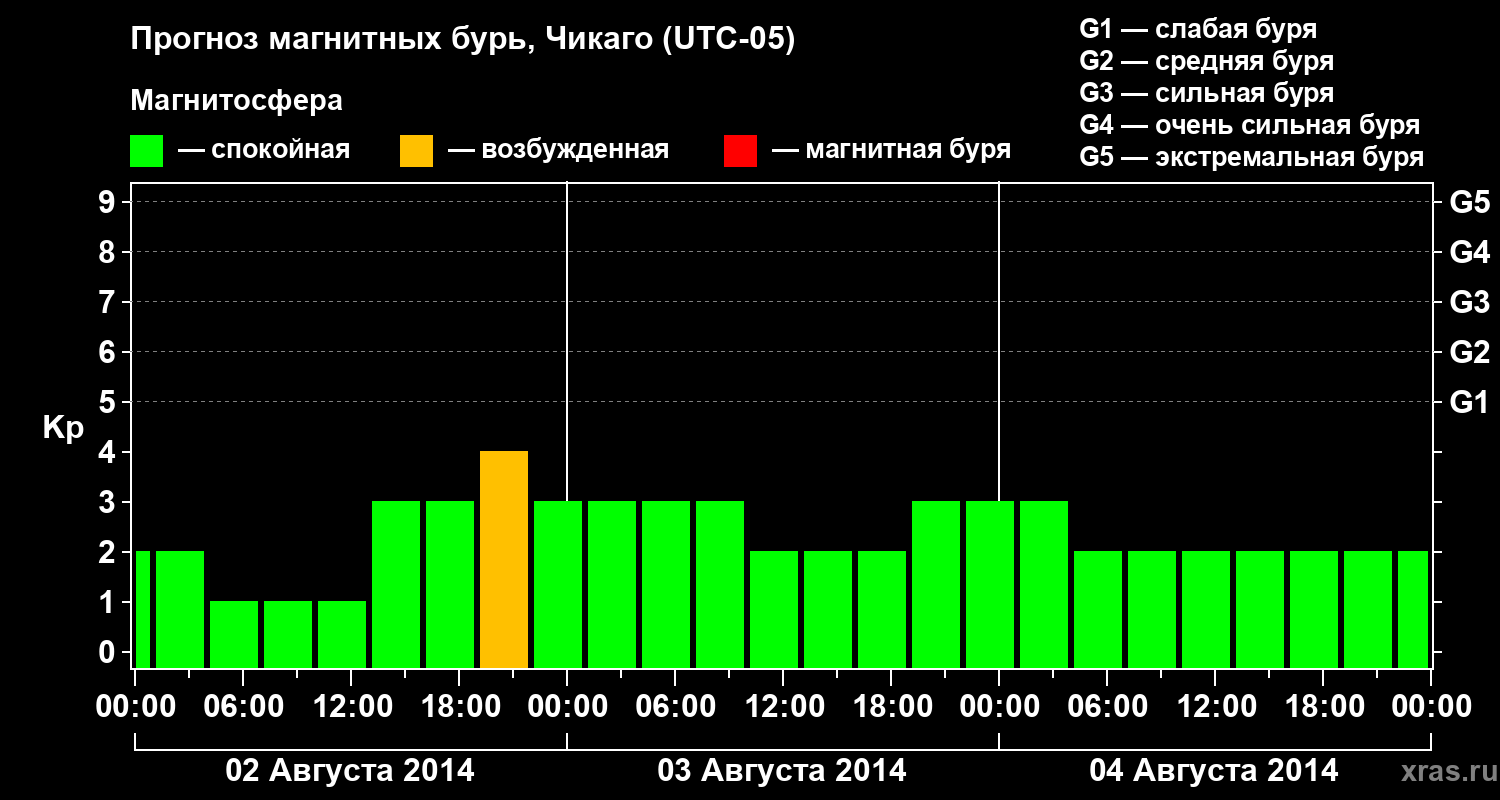
Task: Click the right-axis 'G3' storm level label
Action: [x=1470, y=302]
